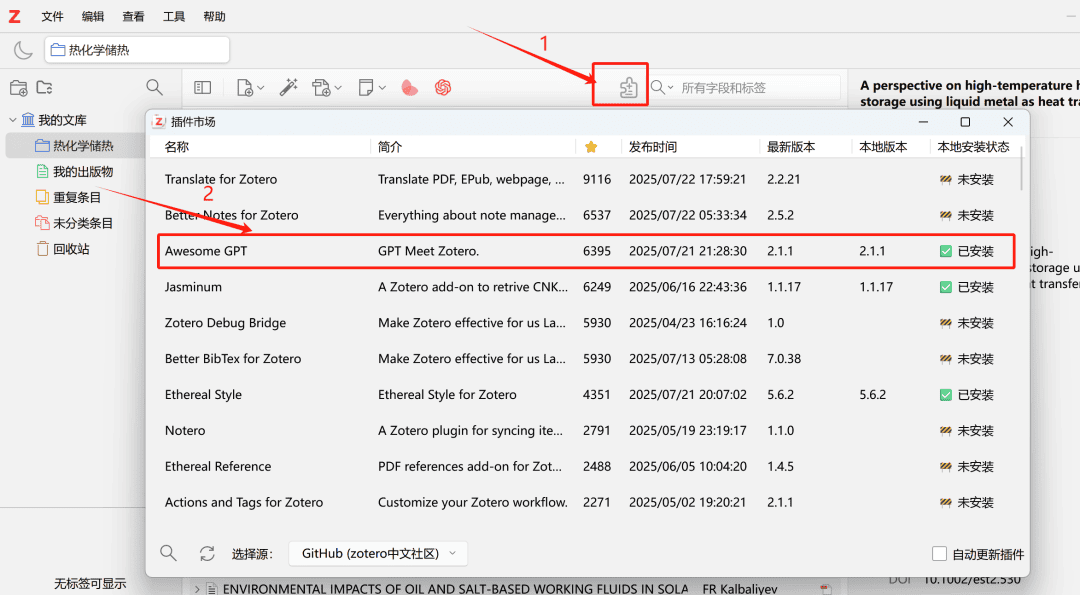The width and height of the screenshot is (1080, 595).
Task: Click the 已安装 status for Jasminum
Action: 966,287
